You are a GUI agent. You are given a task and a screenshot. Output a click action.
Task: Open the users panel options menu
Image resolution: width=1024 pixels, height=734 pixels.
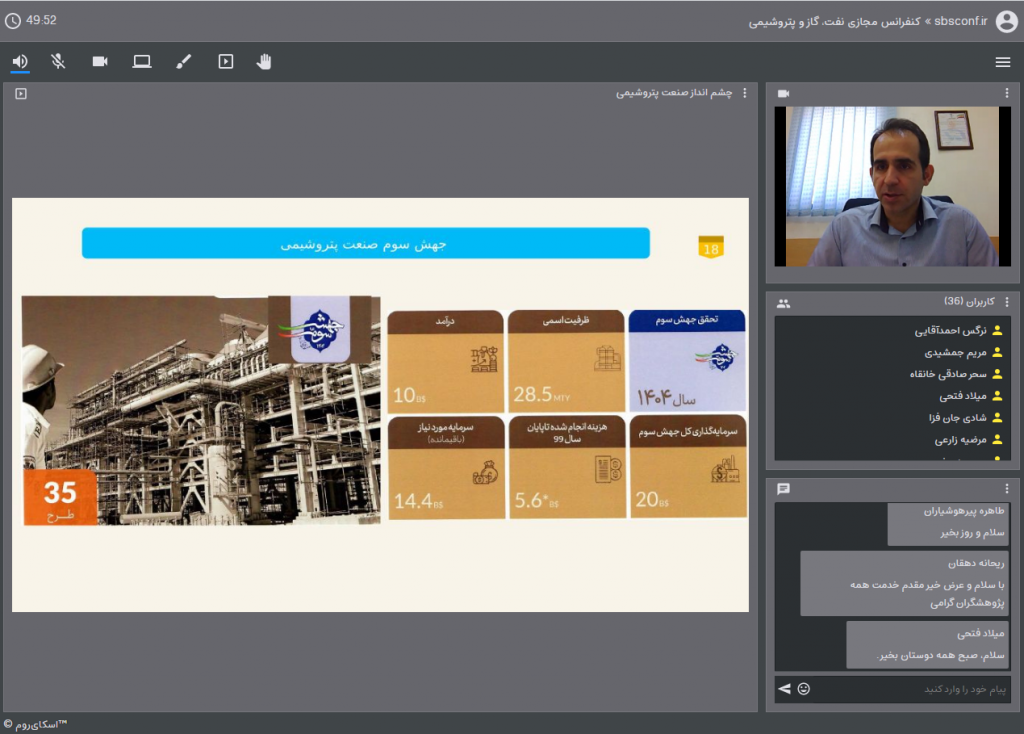[1007, 302]
